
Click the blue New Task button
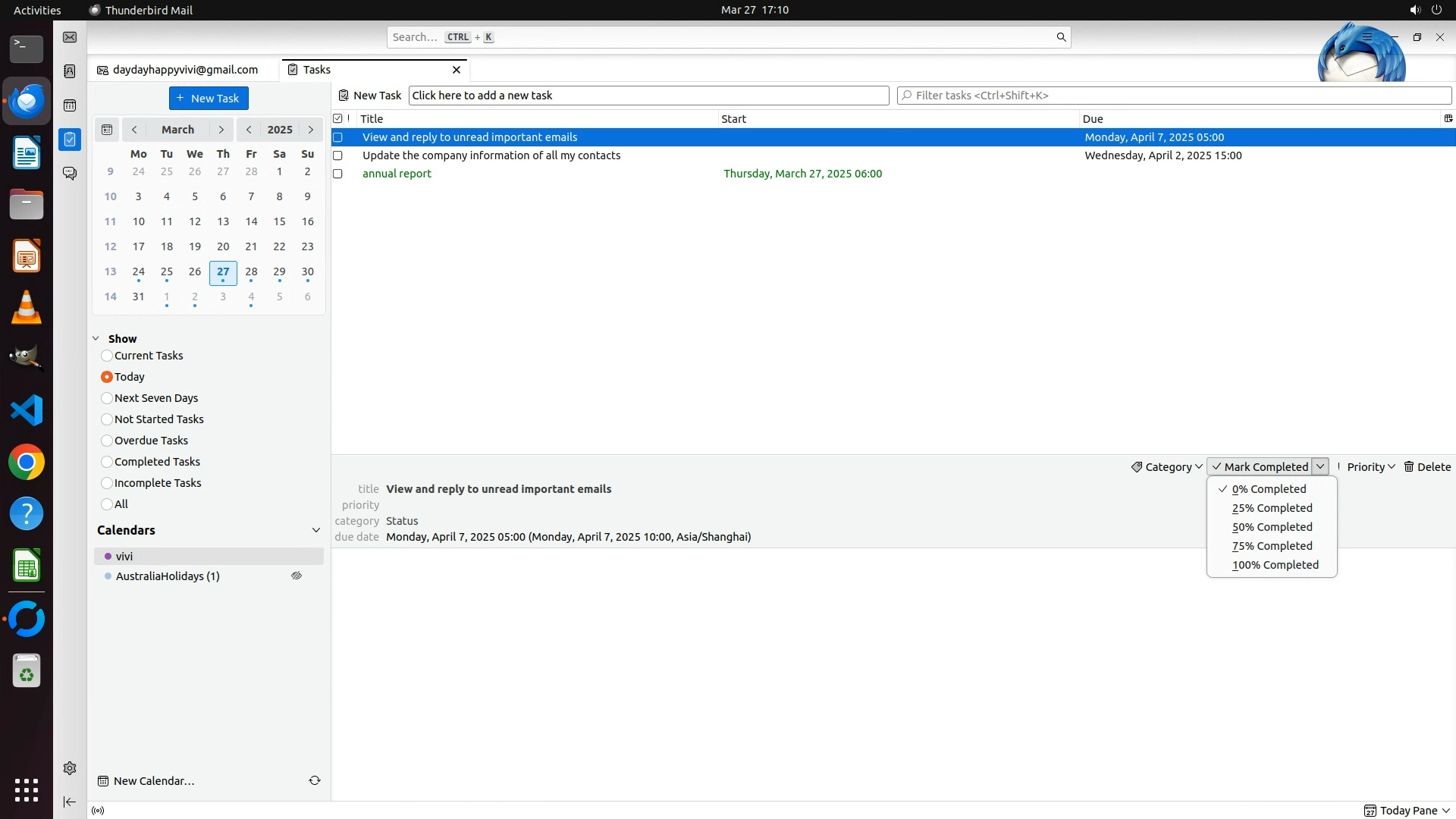[209, 99]
